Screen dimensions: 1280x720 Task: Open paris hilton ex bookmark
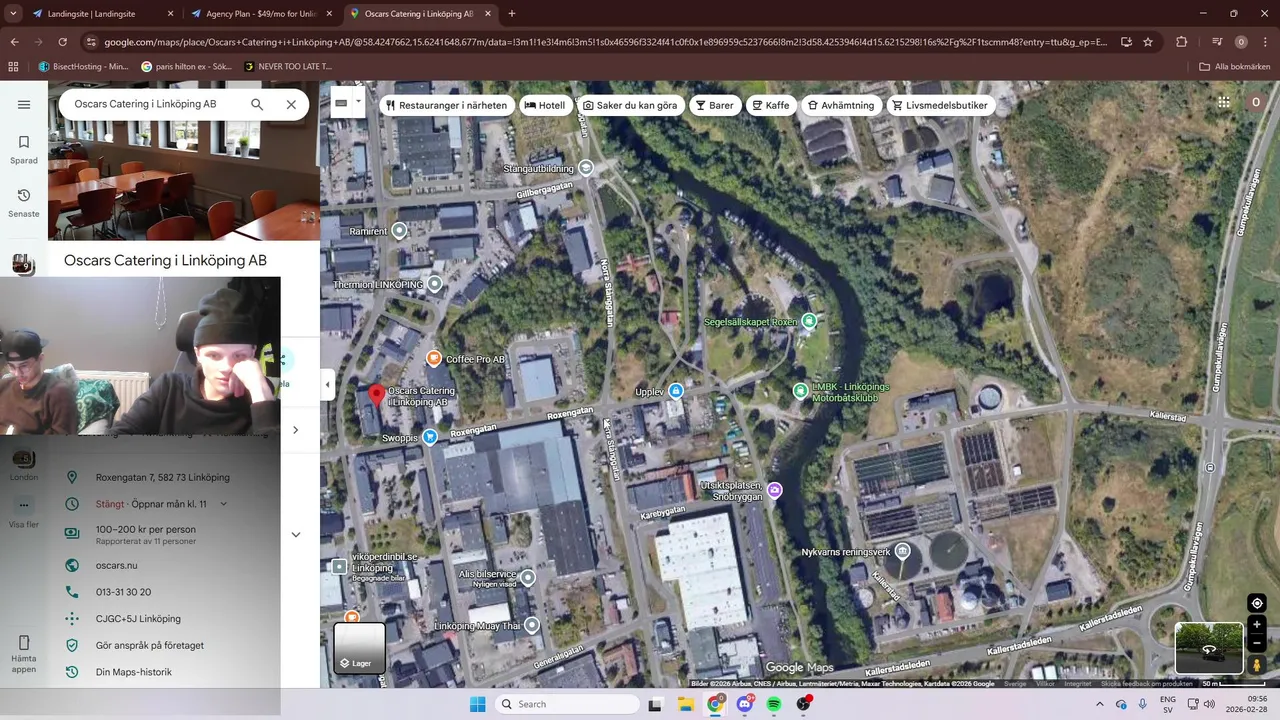point(188,67)
